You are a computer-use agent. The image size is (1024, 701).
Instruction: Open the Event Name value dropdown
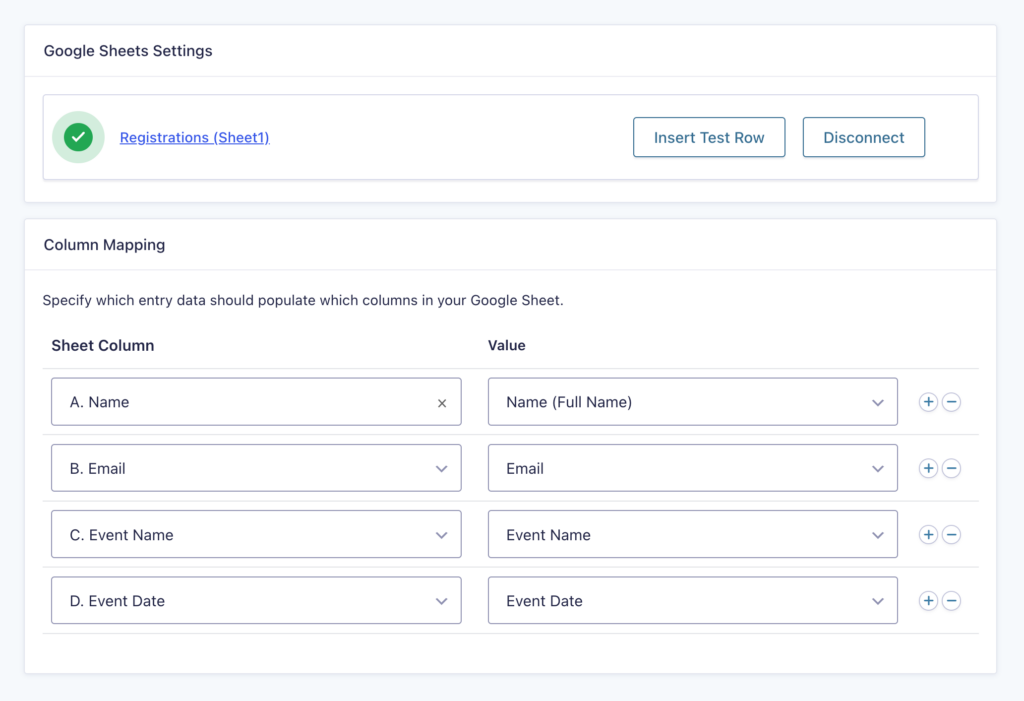(692, 534)
